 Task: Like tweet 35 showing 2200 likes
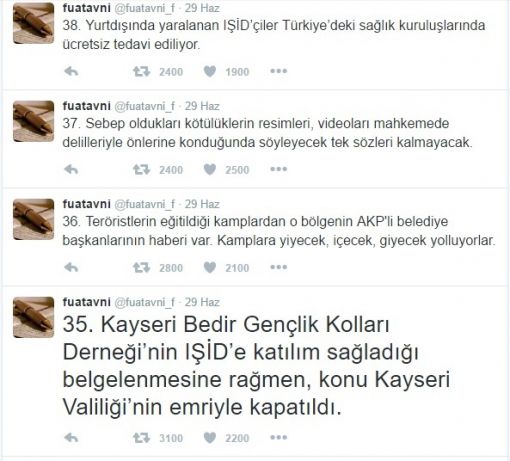(210, 438)
